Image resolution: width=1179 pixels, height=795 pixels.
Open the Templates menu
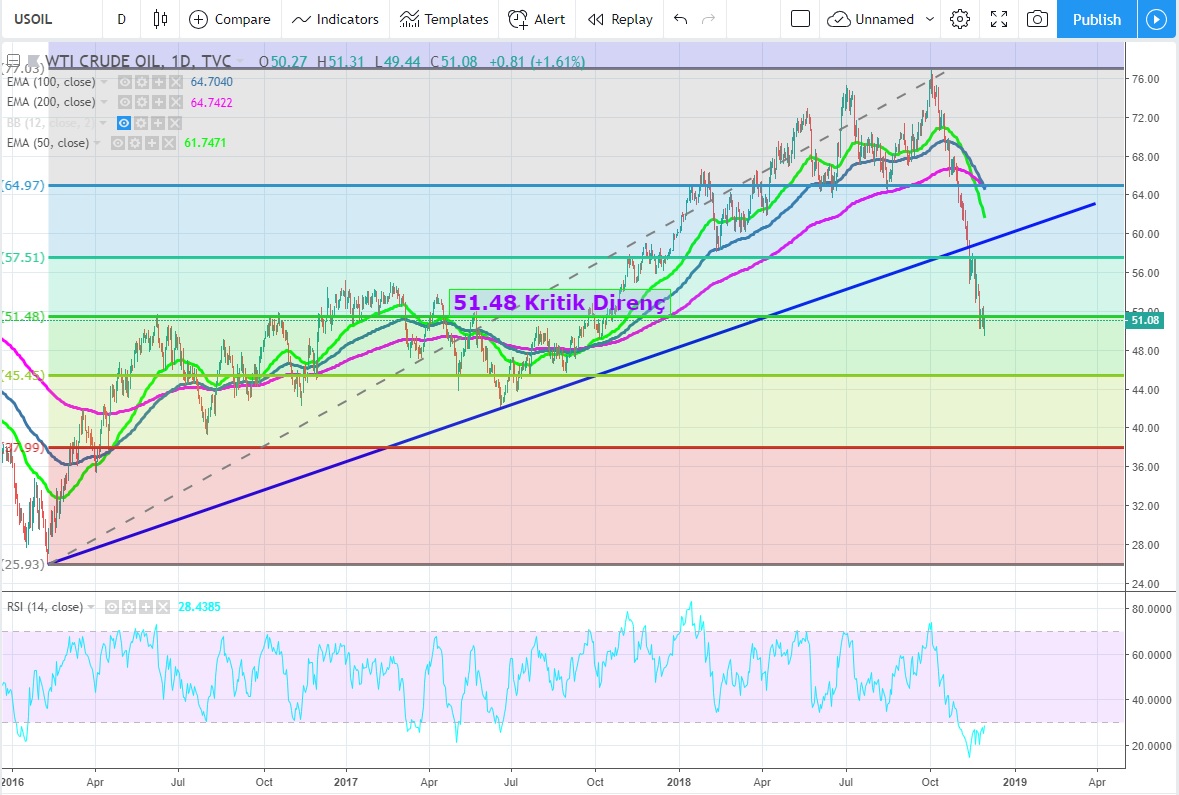click(x=444, y=19)
